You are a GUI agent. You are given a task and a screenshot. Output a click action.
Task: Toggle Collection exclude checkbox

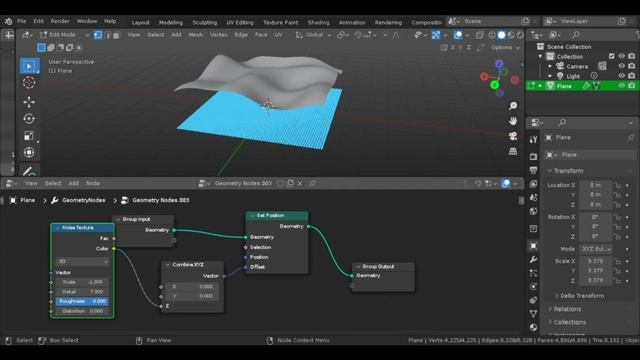(611, 56)
